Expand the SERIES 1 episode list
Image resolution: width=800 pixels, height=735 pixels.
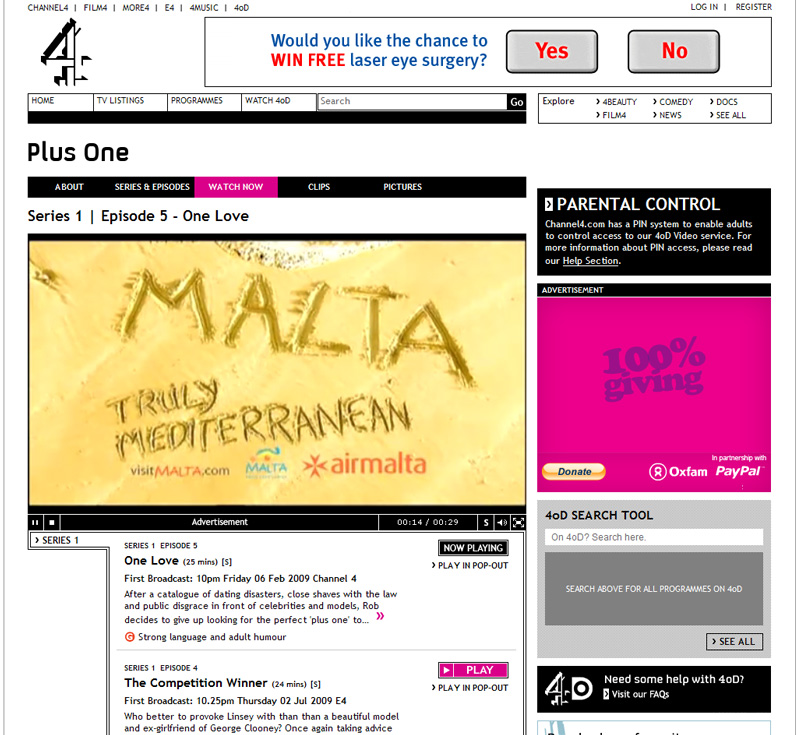[57, 540]
